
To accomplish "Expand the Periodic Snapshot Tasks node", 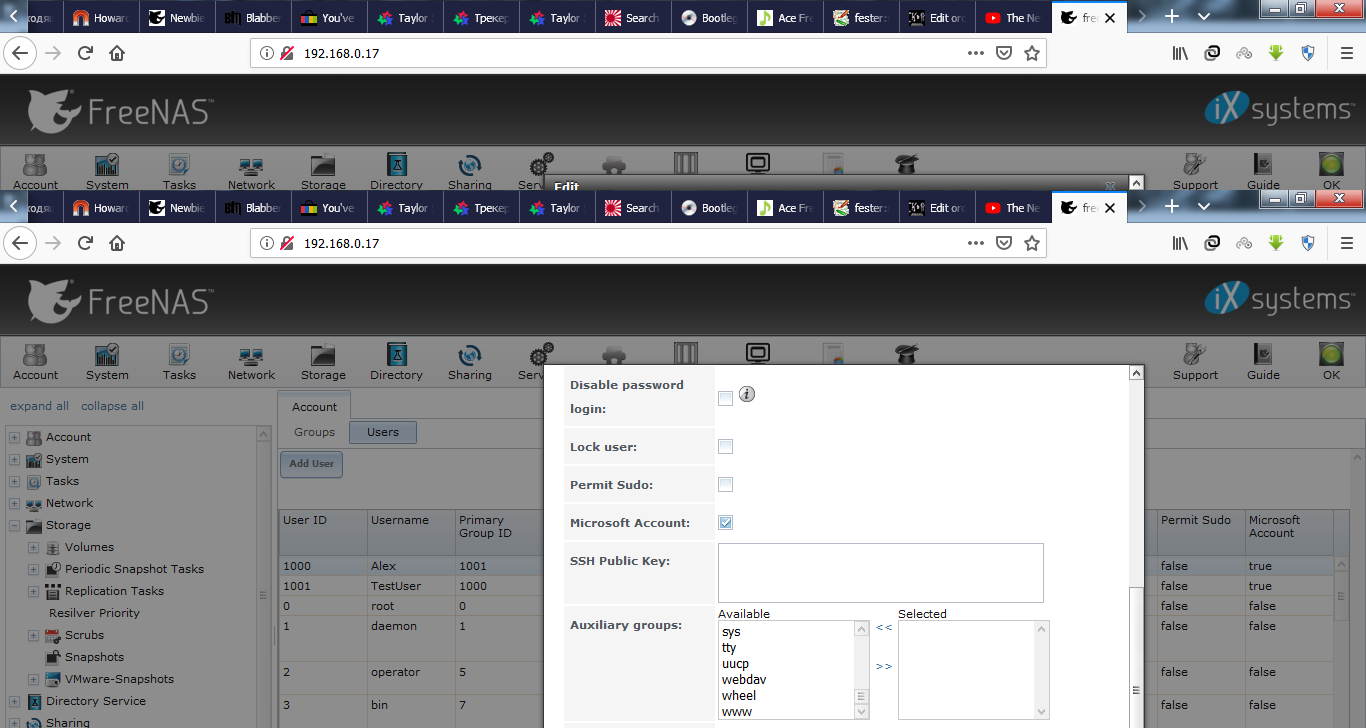I will [33, 569].
